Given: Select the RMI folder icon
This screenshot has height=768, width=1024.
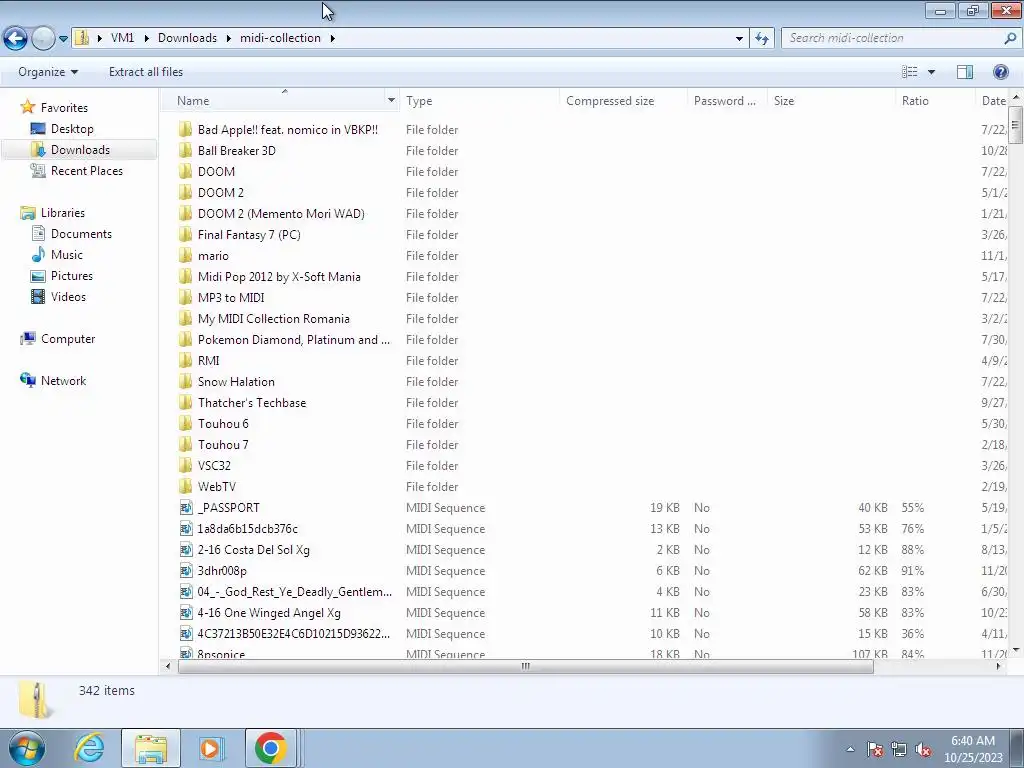Looking at the screenshot, I should pyautogui.click(x=185, y=360).
